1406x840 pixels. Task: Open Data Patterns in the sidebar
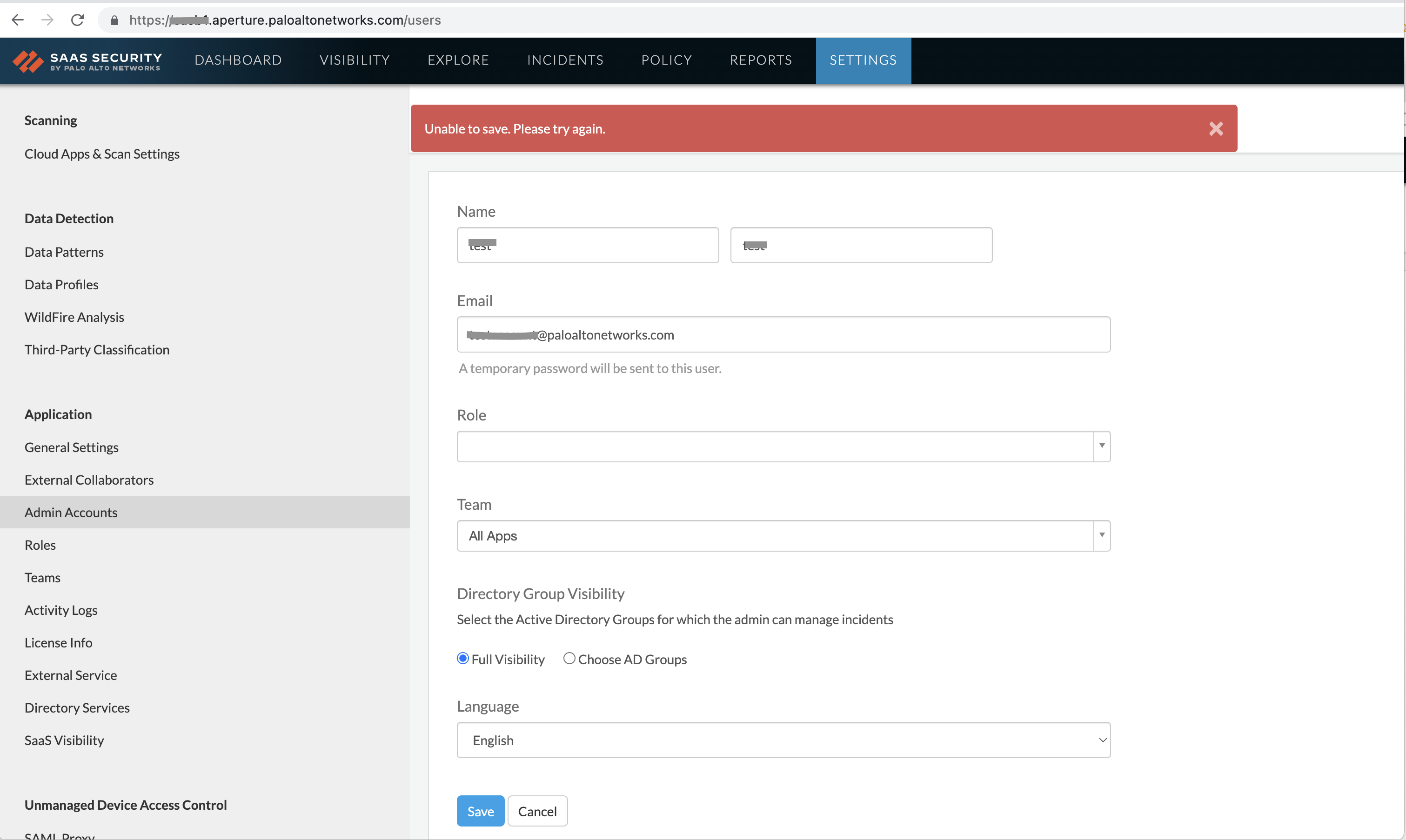[64, 252]
